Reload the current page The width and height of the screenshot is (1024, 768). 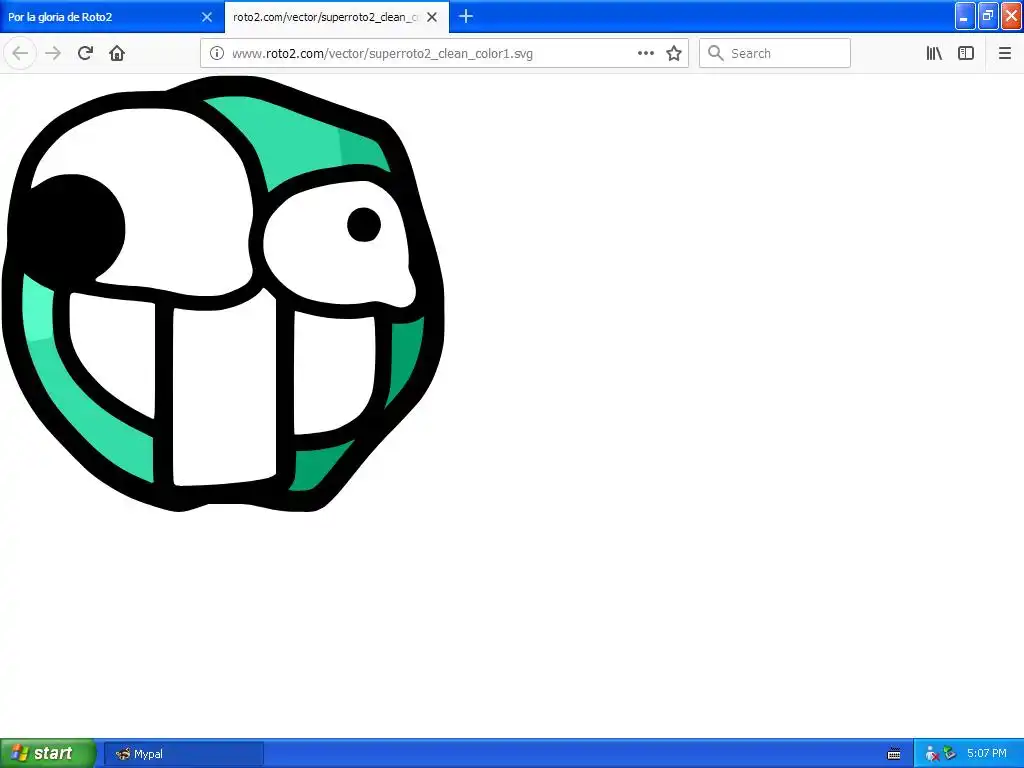(85, 53)
